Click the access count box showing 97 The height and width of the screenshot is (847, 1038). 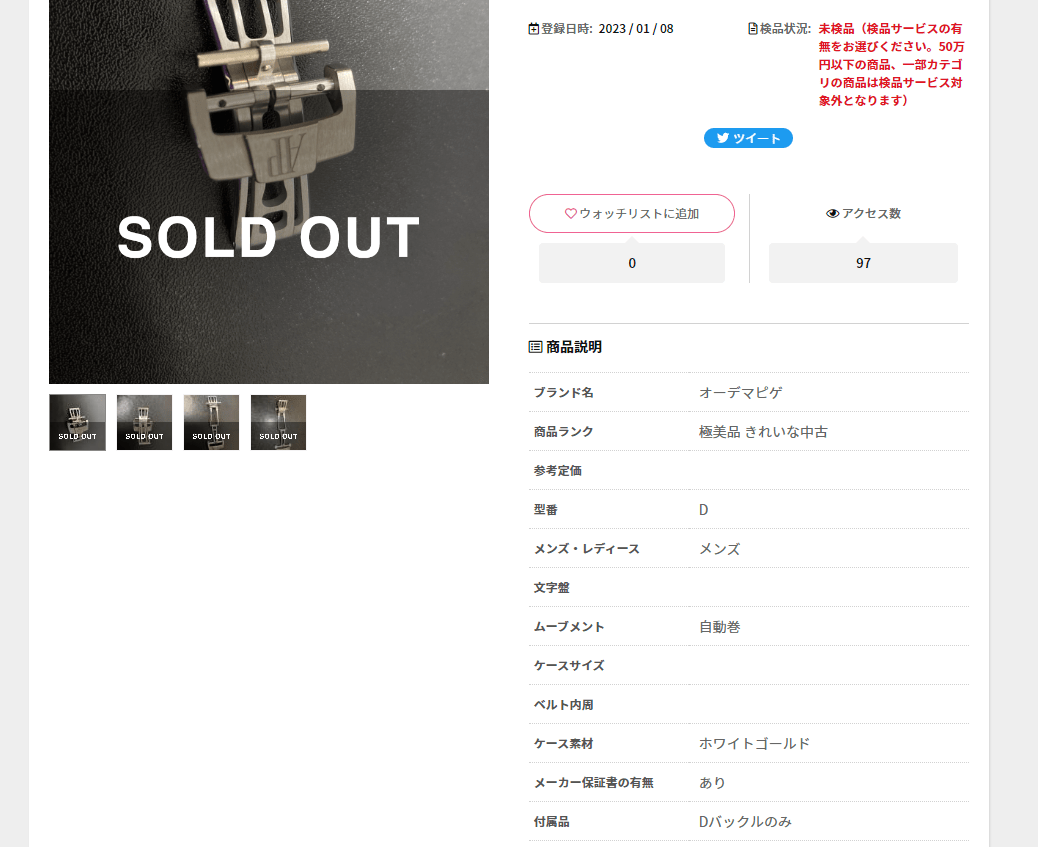(863, 263)
